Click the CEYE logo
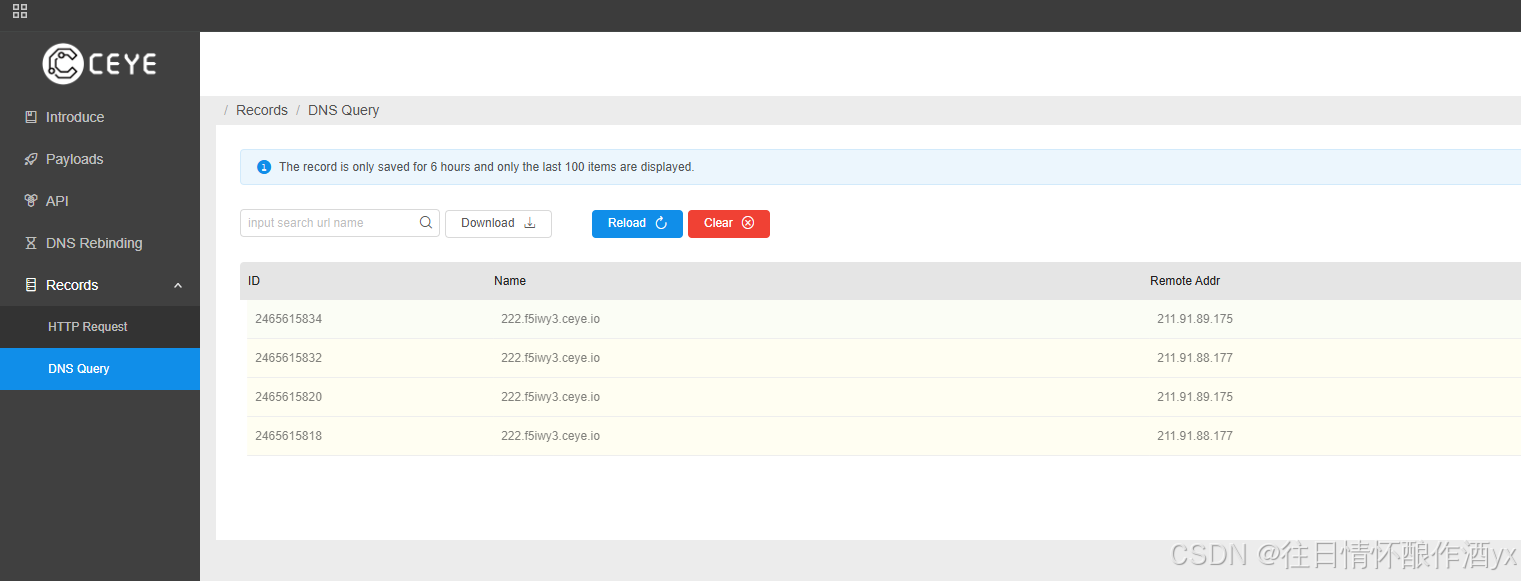Viewport: 1521px width, 581px height. coord(100,64)
